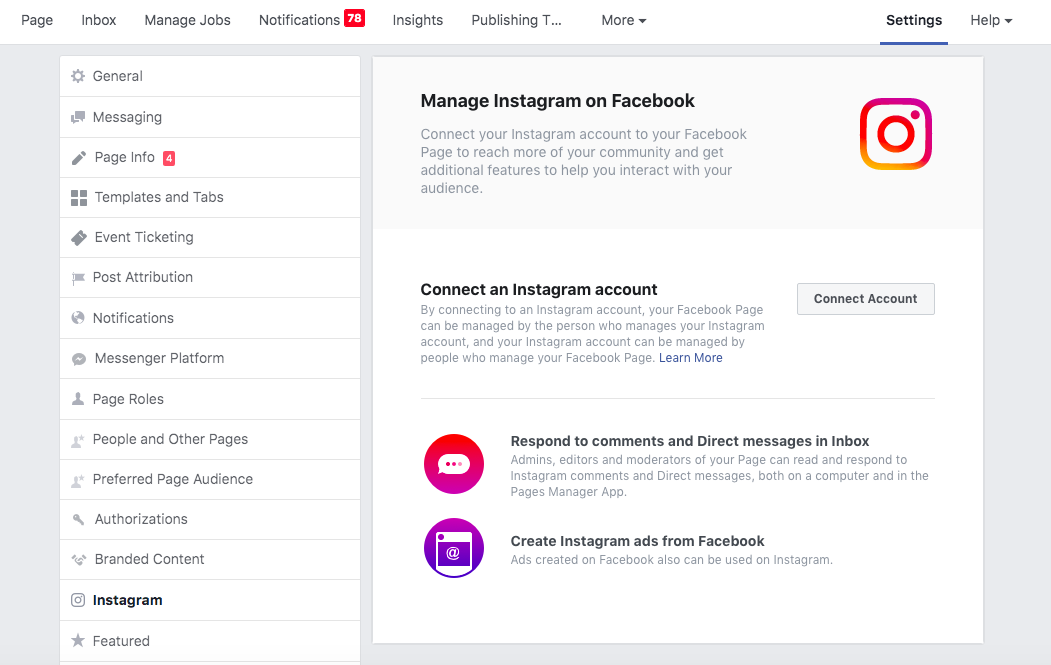Click the Featured star icon
1051x665 pixels.
coord(78,640)
